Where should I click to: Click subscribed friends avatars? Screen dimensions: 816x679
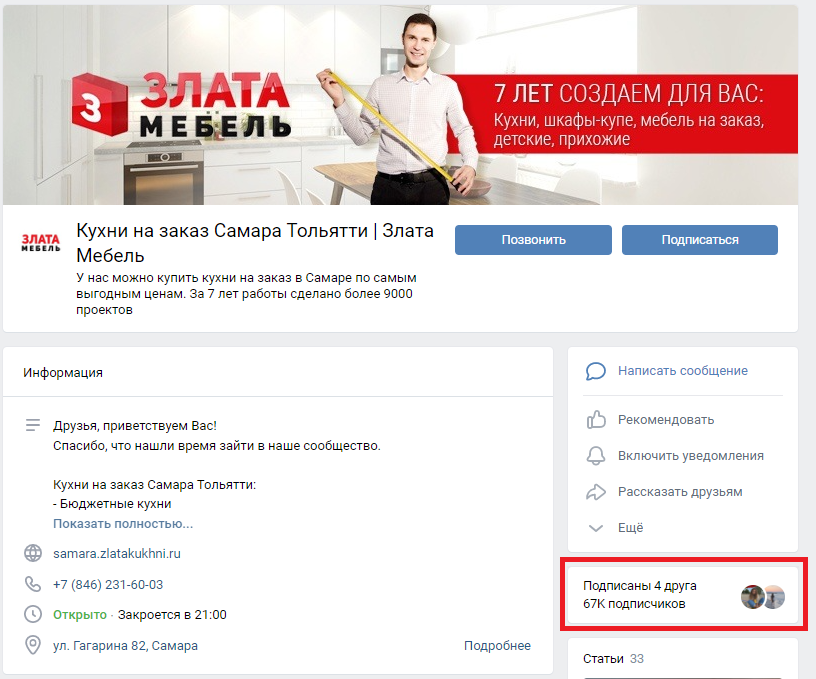pyautogui.click(x=763, y=597)
